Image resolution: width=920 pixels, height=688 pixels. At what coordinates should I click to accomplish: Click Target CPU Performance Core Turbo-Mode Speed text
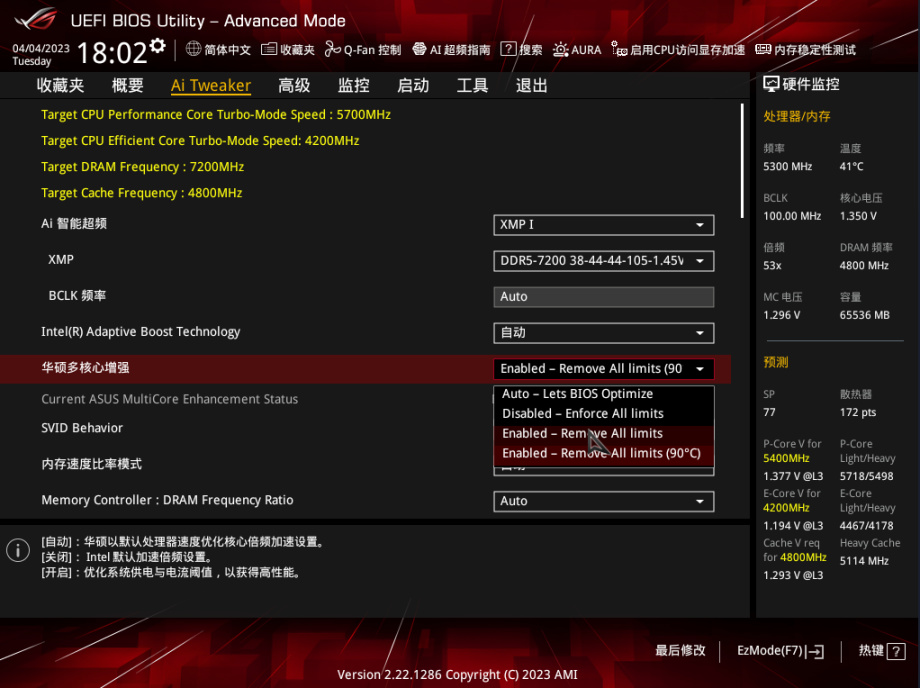(x=216, y=115)
